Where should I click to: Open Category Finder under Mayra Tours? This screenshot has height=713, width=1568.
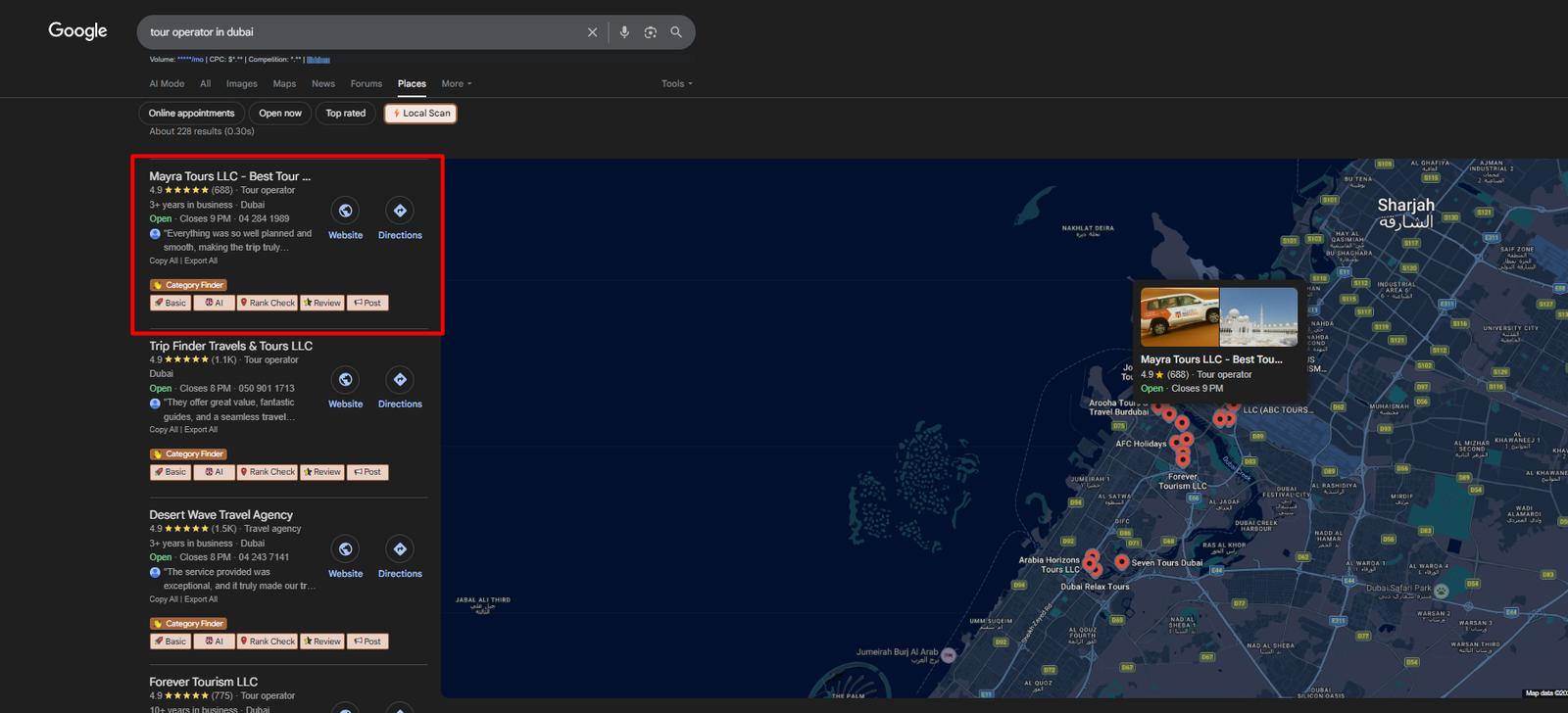(188, 285)
